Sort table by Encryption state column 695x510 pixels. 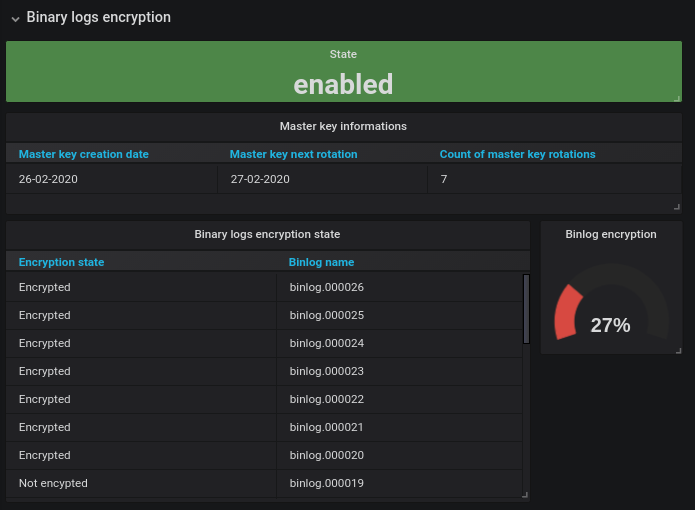[x=62, y=262]
